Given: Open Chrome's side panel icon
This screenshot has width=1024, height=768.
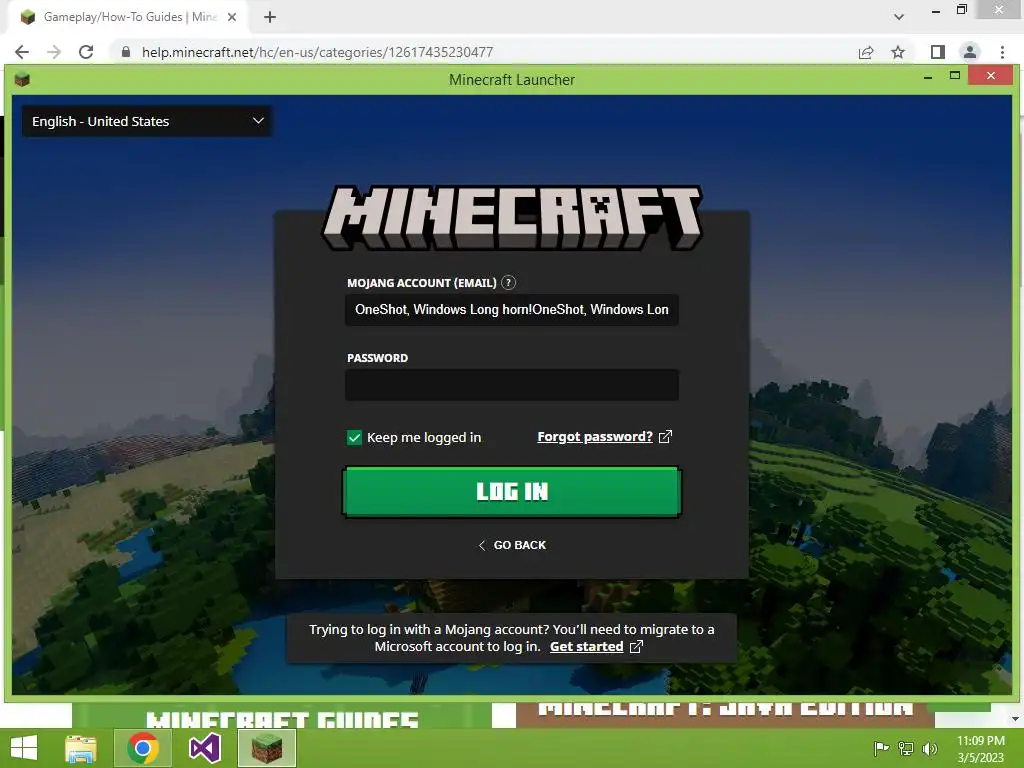Looking at the screenshot, I should coord(938,52).
